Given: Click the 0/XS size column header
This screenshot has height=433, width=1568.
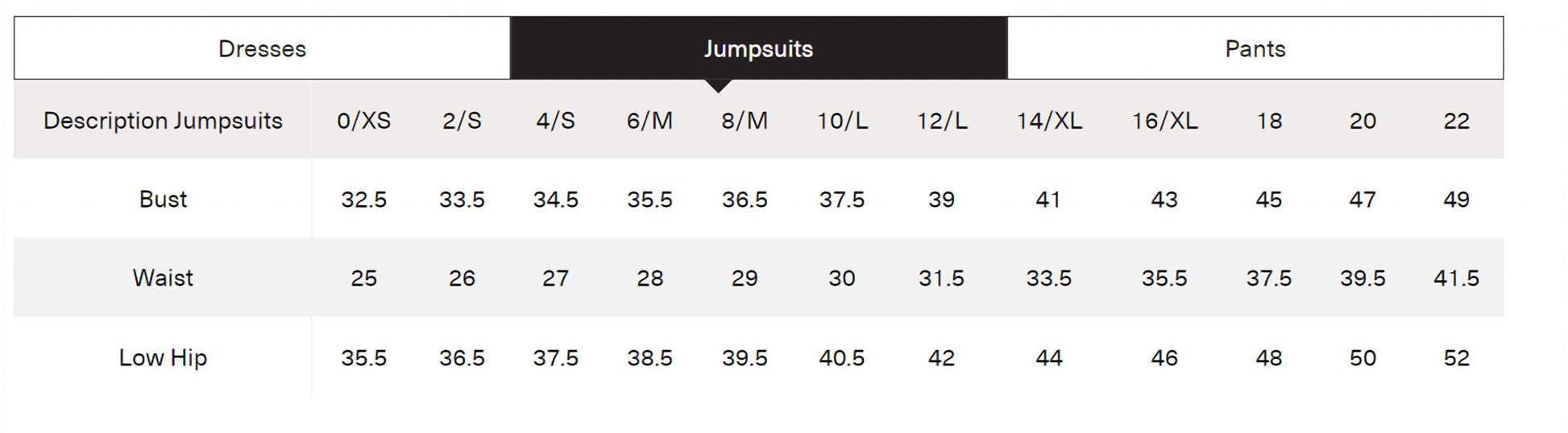Looking at the screenshot, I should pos(363,121).
